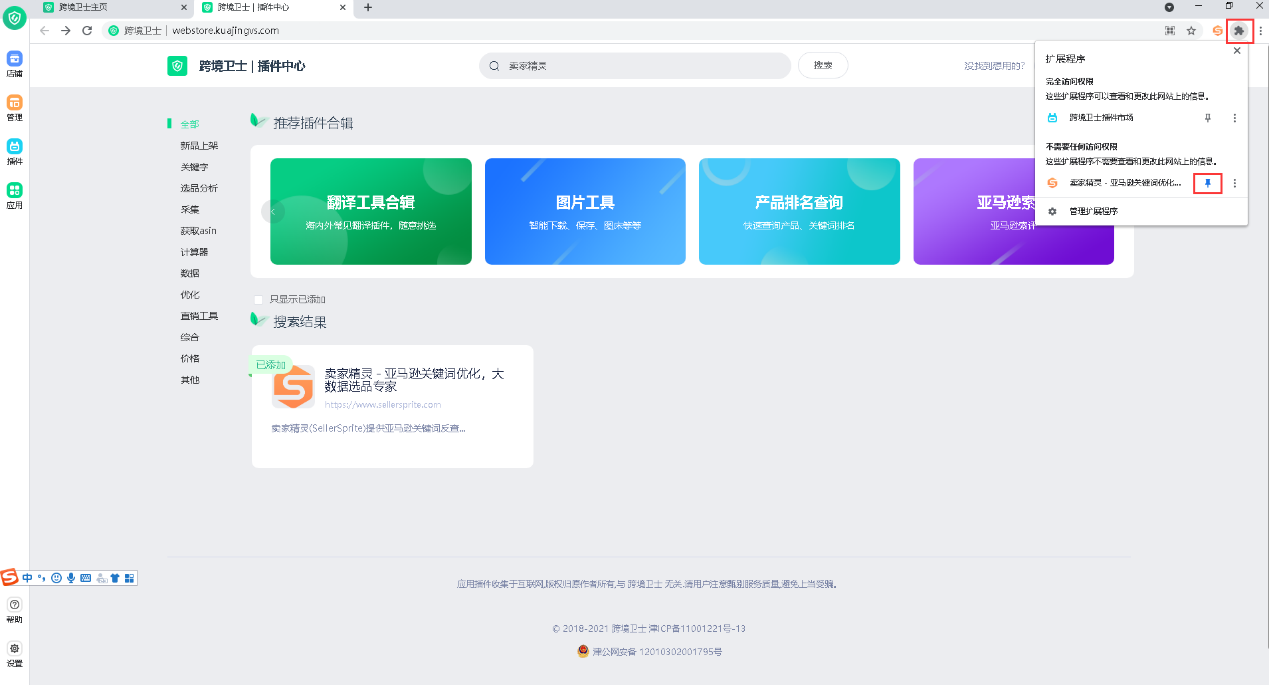Click the 跨境卫士插件市场 extension icon in popup
Viewport: 1269px width, 685px height.
pyautogui.click(x=1051, y=117)
